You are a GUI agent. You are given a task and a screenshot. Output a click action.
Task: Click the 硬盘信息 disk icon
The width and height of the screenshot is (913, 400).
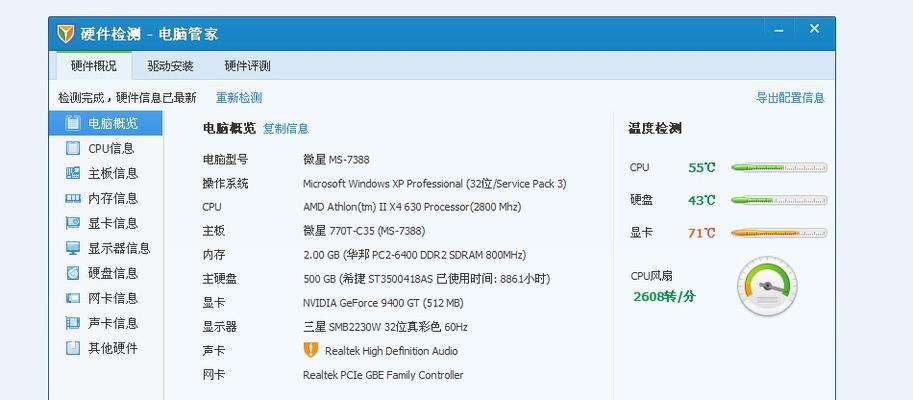click(x=73, y=272)
